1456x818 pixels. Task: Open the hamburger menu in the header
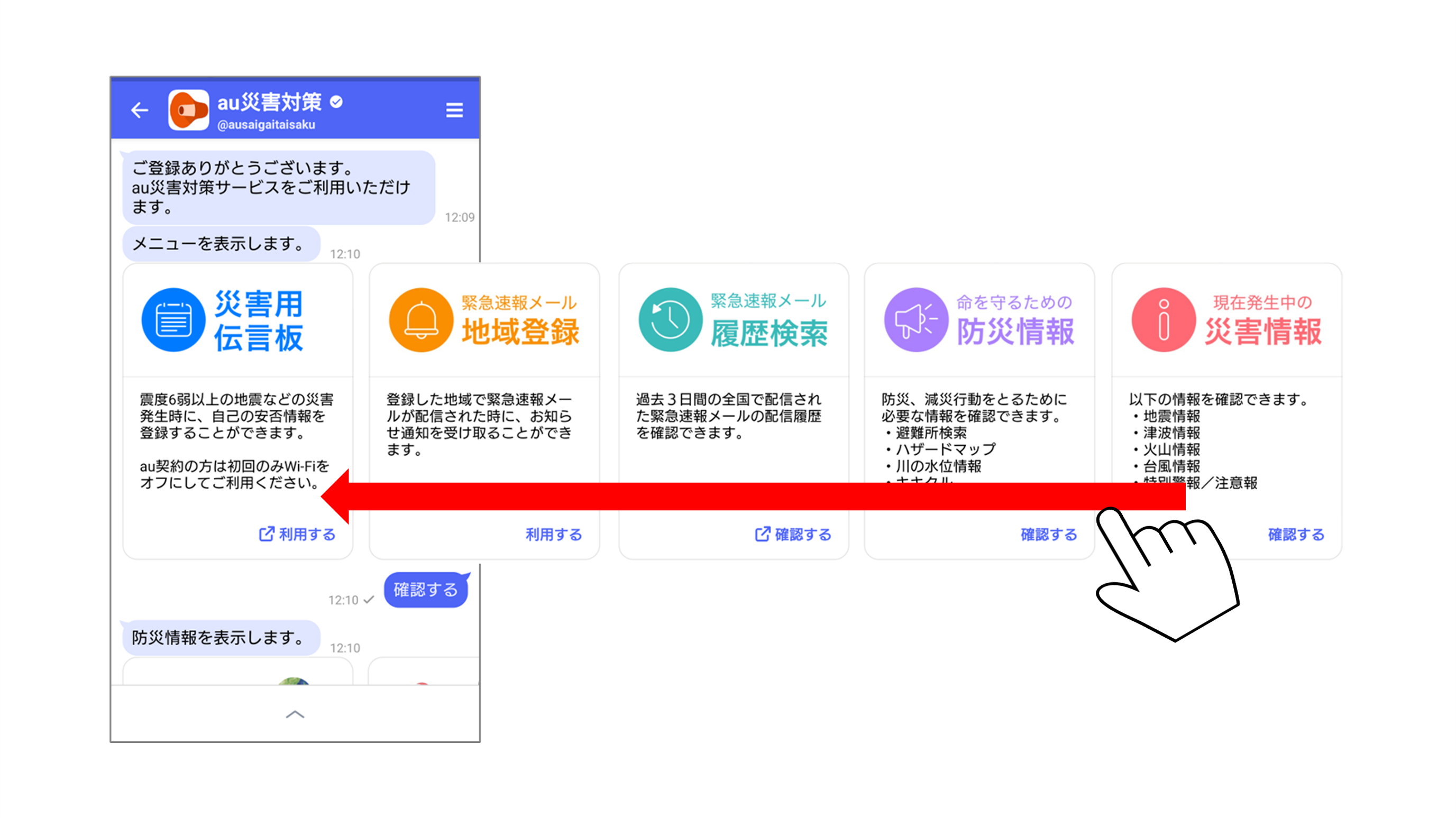click(454, 109)
